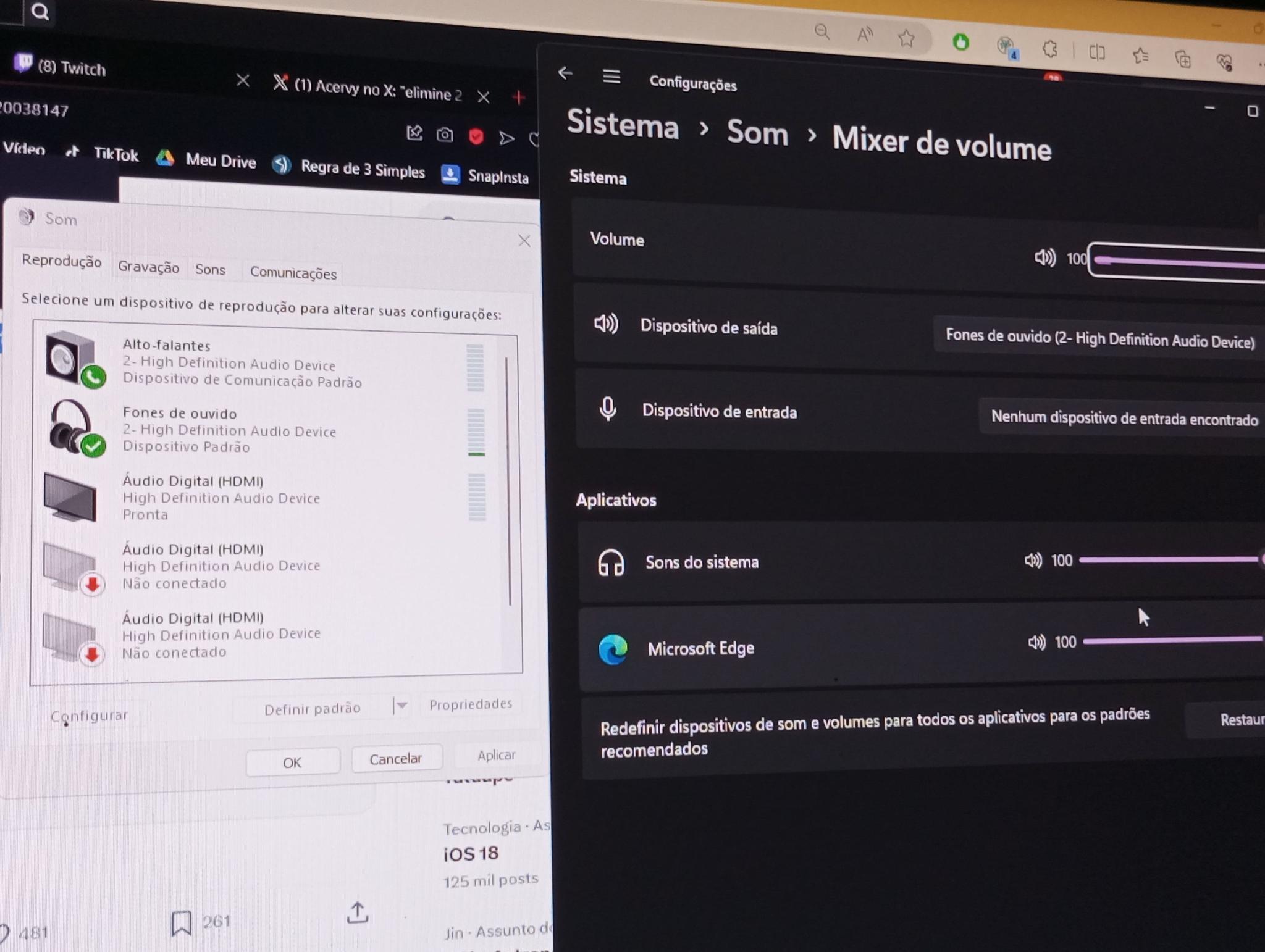Click the green circular extension icon
This screenshot has height=952, width=1265.
click(960, 42)
